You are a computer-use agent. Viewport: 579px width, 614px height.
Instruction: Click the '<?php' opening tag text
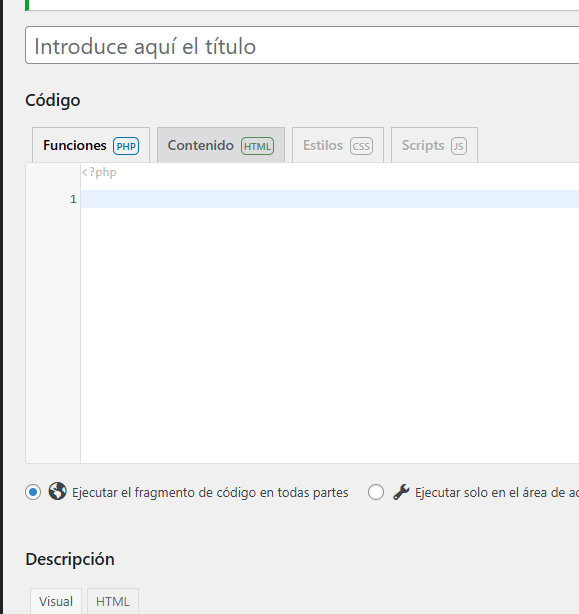click(99, 172)
